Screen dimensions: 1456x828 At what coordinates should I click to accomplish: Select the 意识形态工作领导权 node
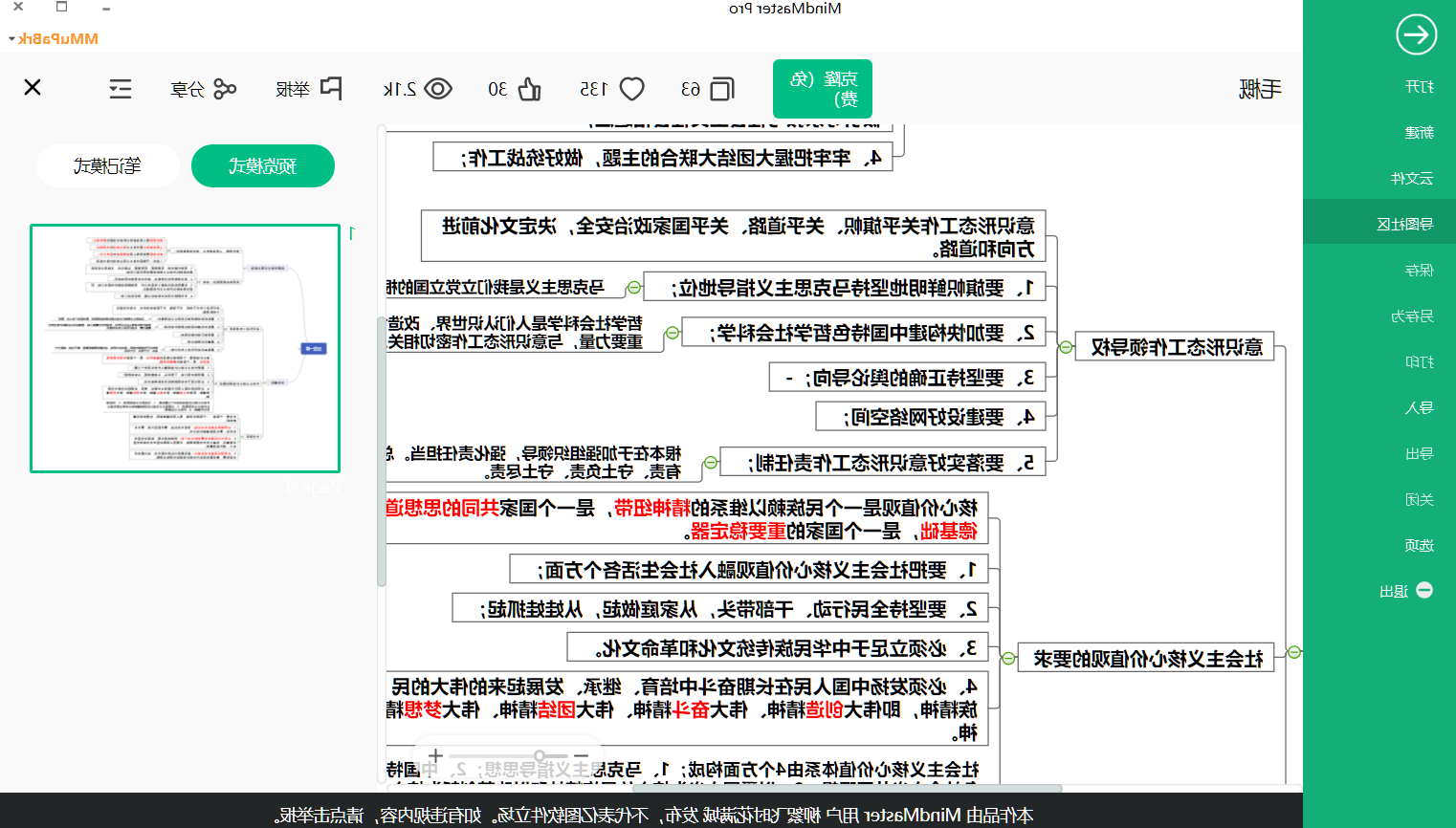tap(1176, 347)
